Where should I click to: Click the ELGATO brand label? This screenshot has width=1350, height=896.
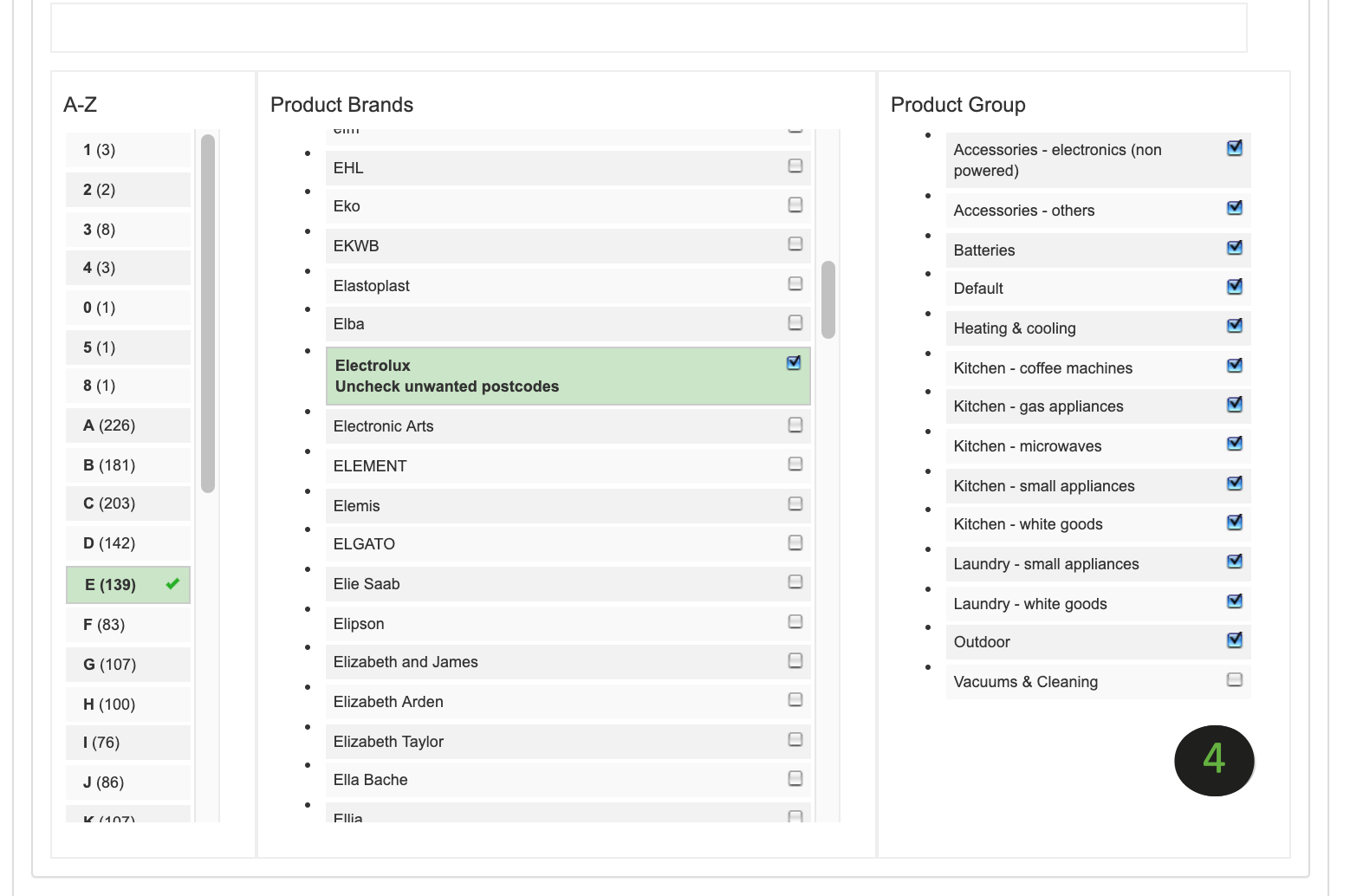[364, 544]
